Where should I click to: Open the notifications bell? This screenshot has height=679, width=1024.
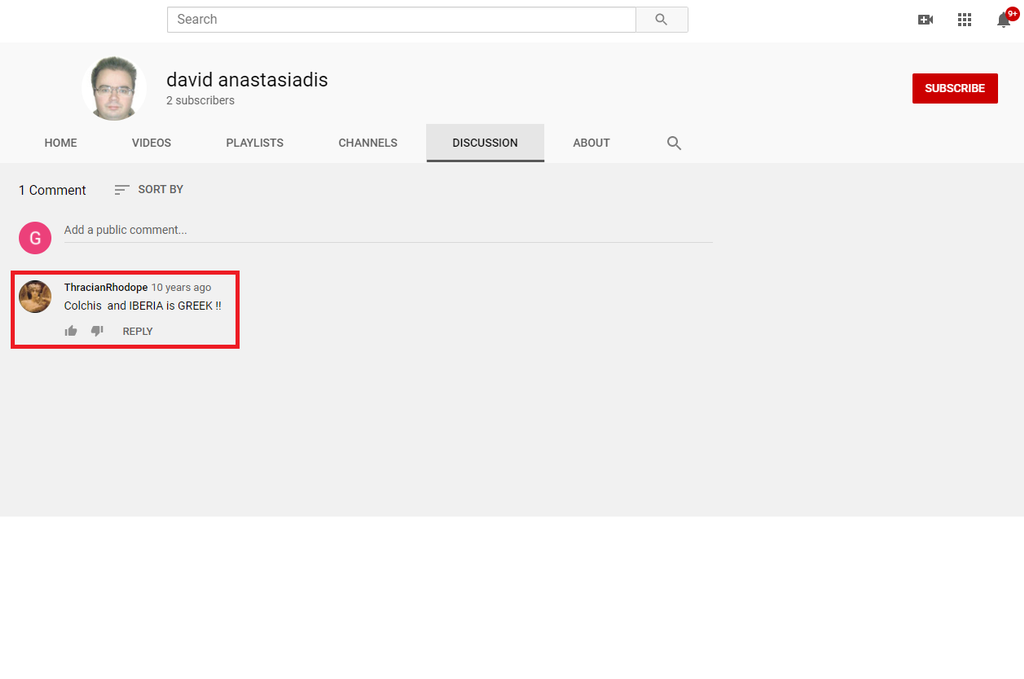tap(1004, 20)
